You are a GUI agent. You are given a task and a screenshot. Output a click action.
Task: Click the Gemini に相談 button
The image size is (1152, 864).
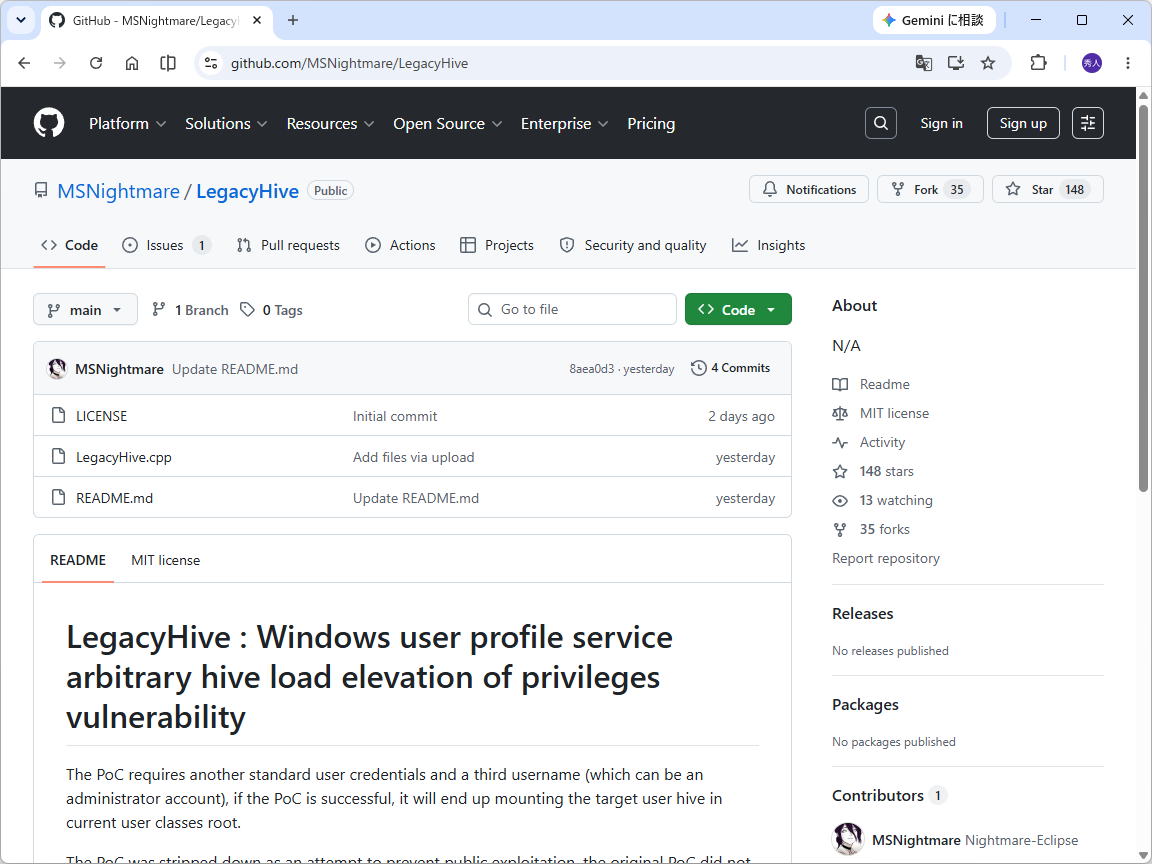click(x=934, y=21)
